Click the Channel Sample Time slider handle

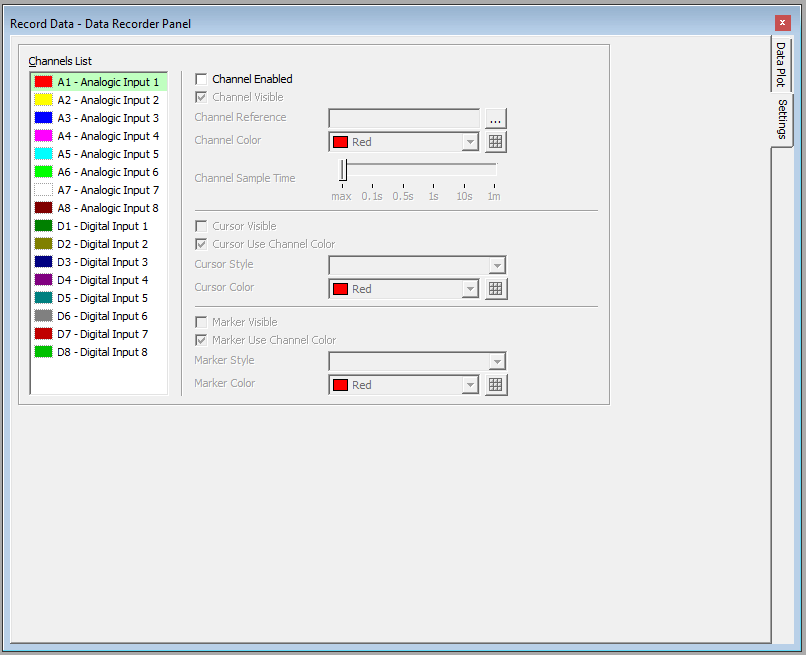[343, 170]
